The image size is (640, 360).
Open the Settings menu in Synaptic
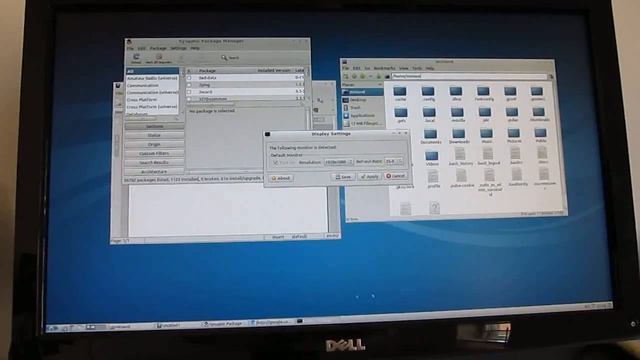tap(178, 48)
